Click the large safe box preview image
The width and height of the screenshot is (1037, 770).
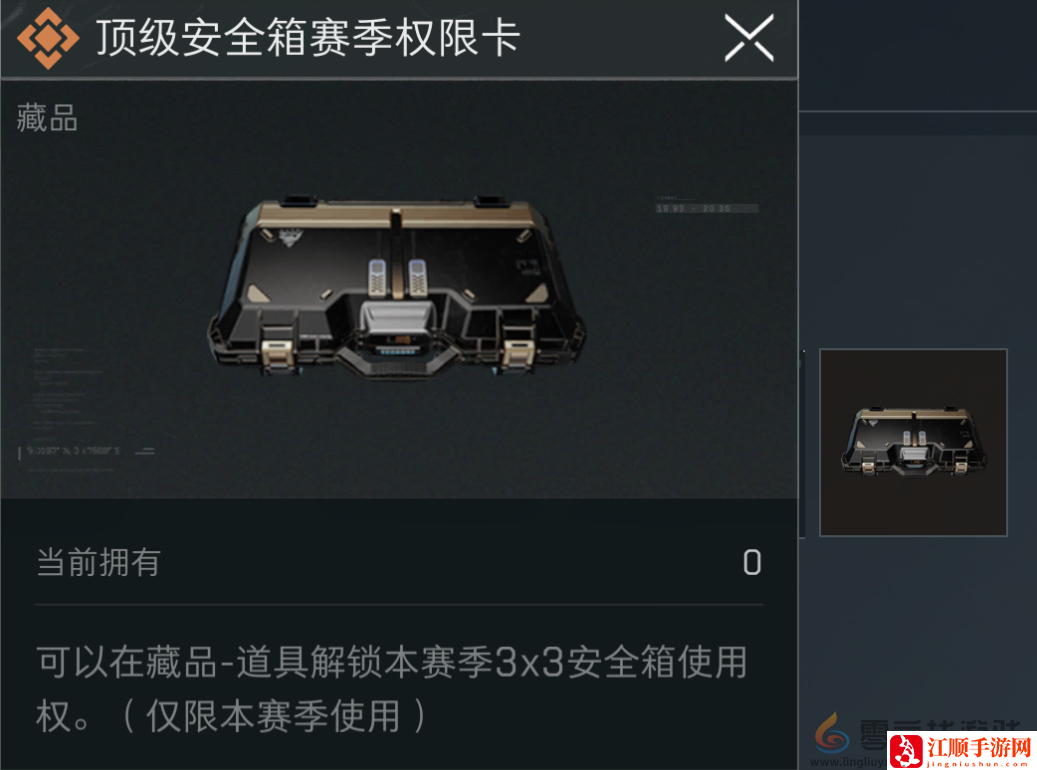[x=397, y=290]
